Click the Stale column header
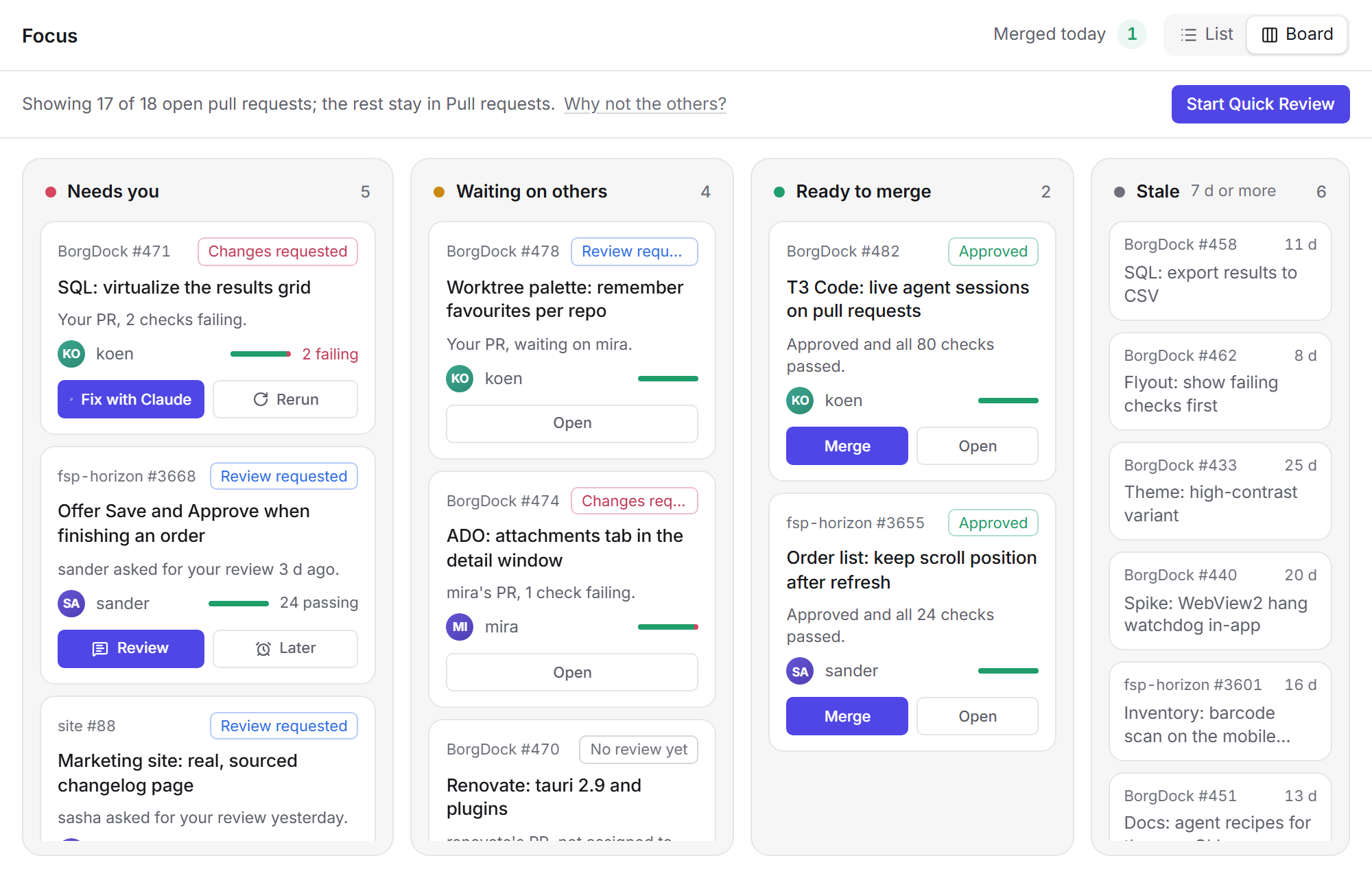The height and width of the screenshot is (878, 1372). [1220, 191]
